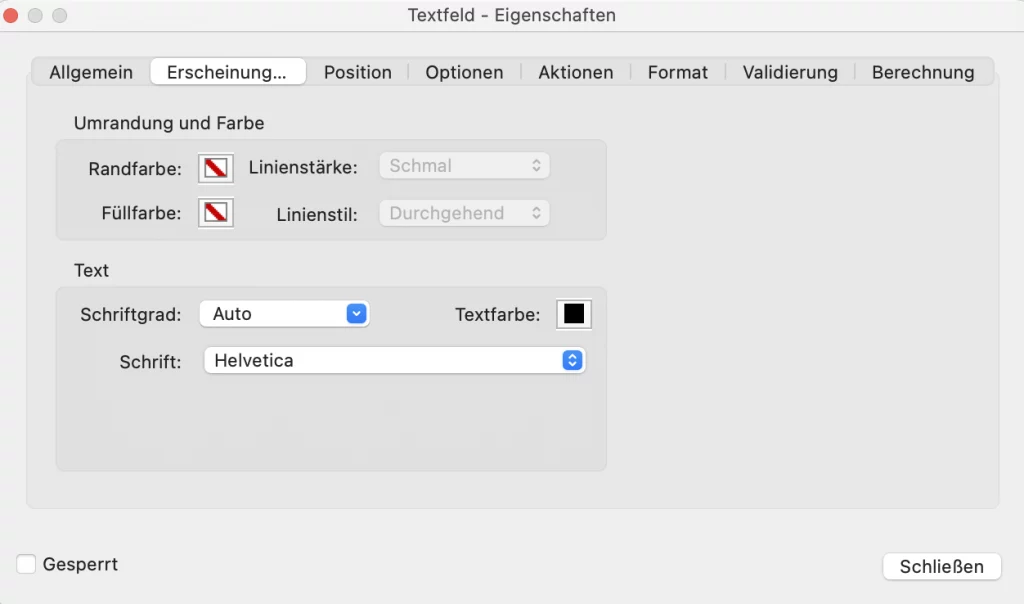Click the Schrift blue up-down arrows
The width and height of the screenshot is (1024, 604).
572,361
